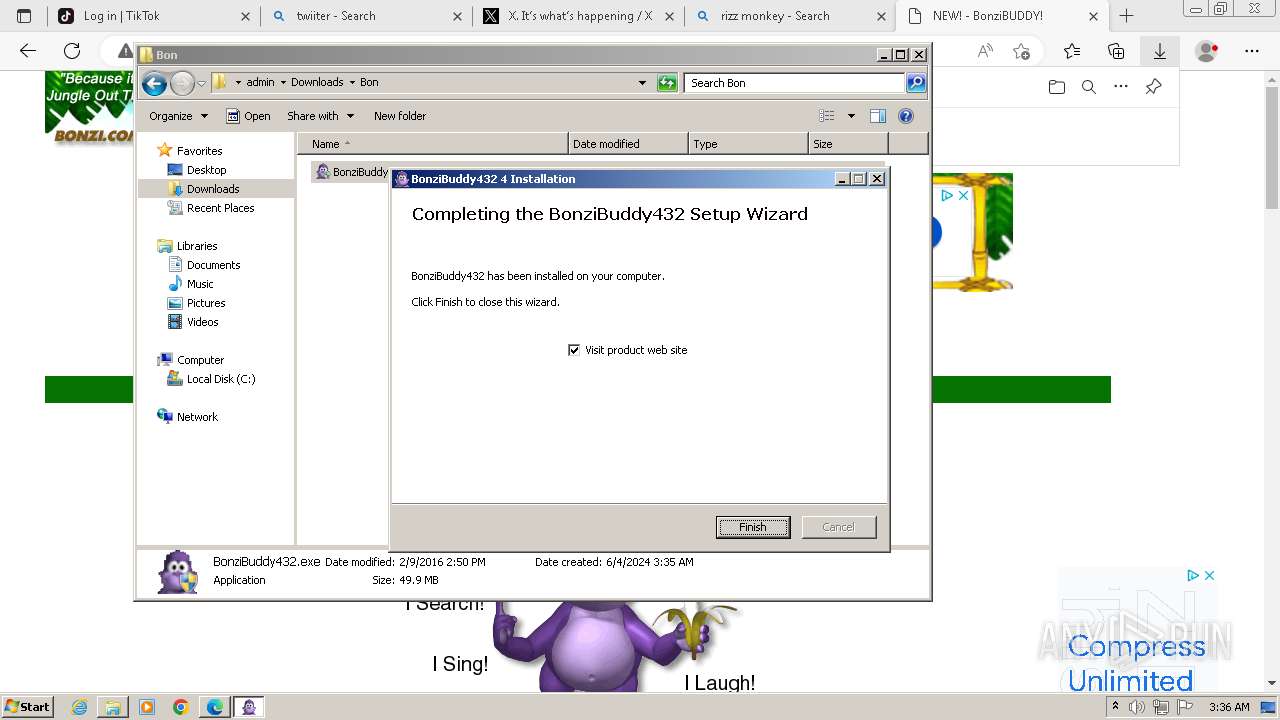Screen dimensions: 1280x720
Task: Sort by the Type column header
Action: coord(748,144)
